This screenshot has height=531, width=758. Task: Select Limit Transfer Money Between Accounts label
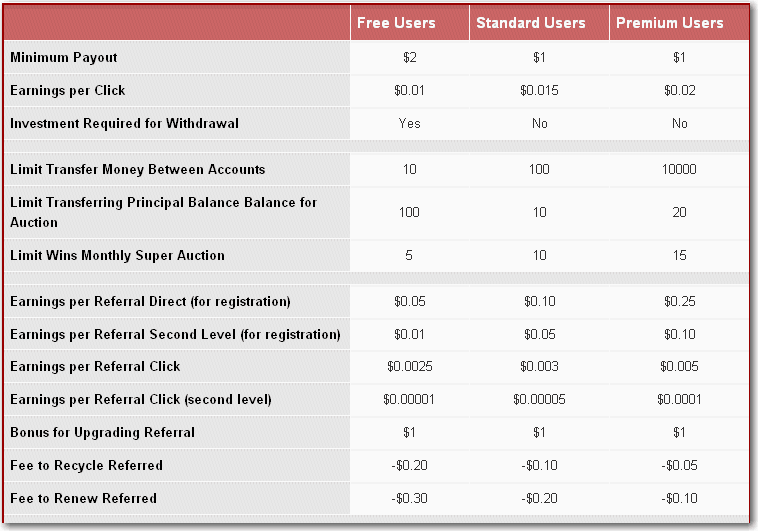(138, 169)
